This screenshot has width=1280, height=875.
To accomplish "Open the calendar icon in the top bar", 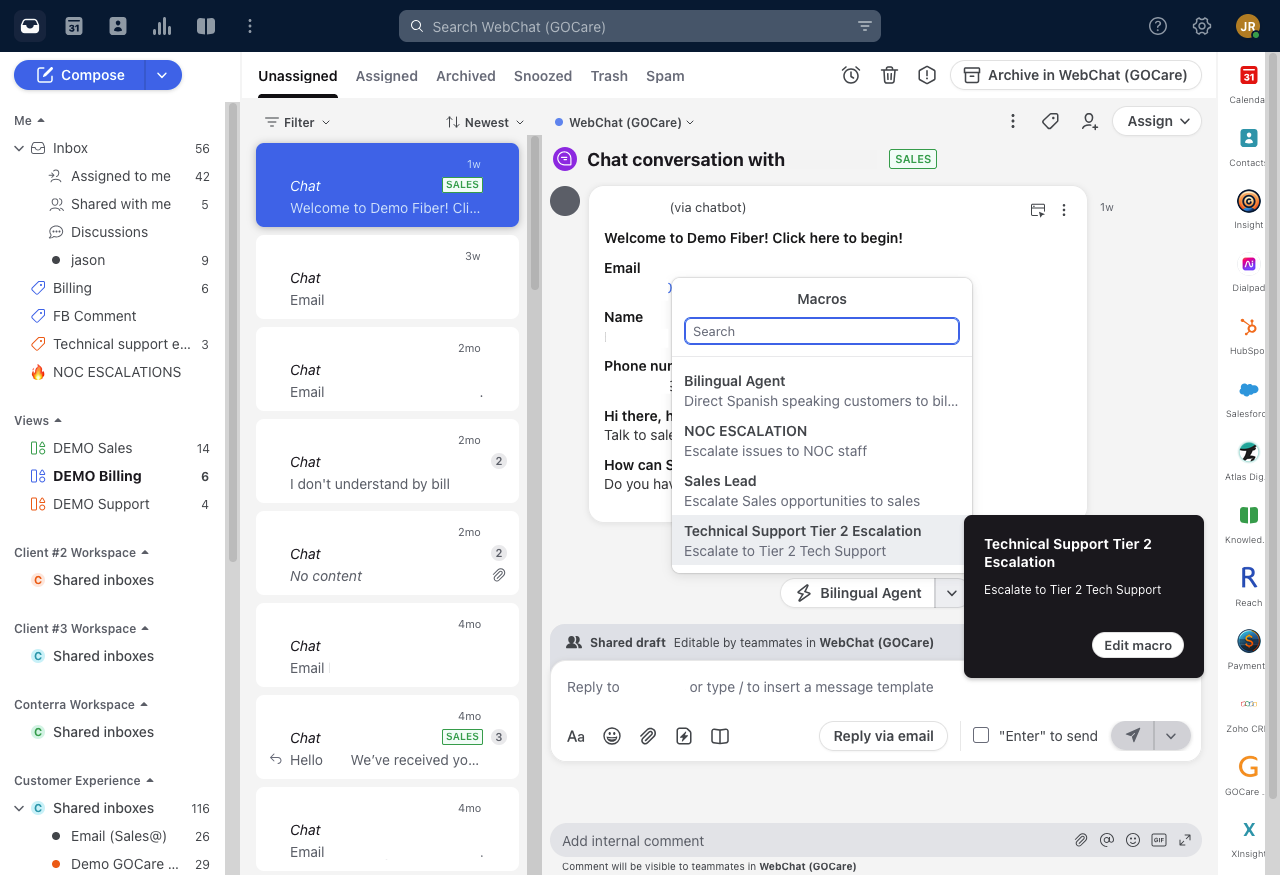I will pos(74,26).
